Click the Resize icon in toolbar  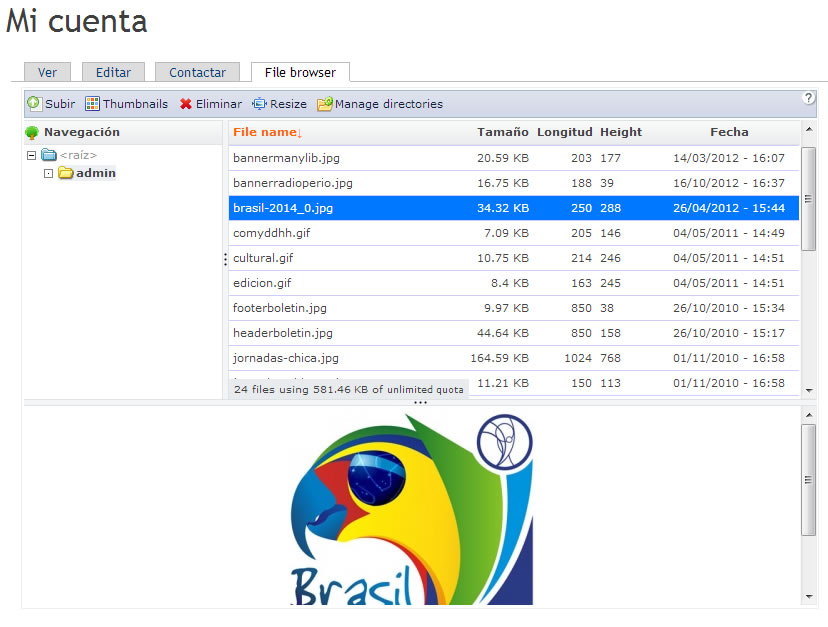click(259, 104)
